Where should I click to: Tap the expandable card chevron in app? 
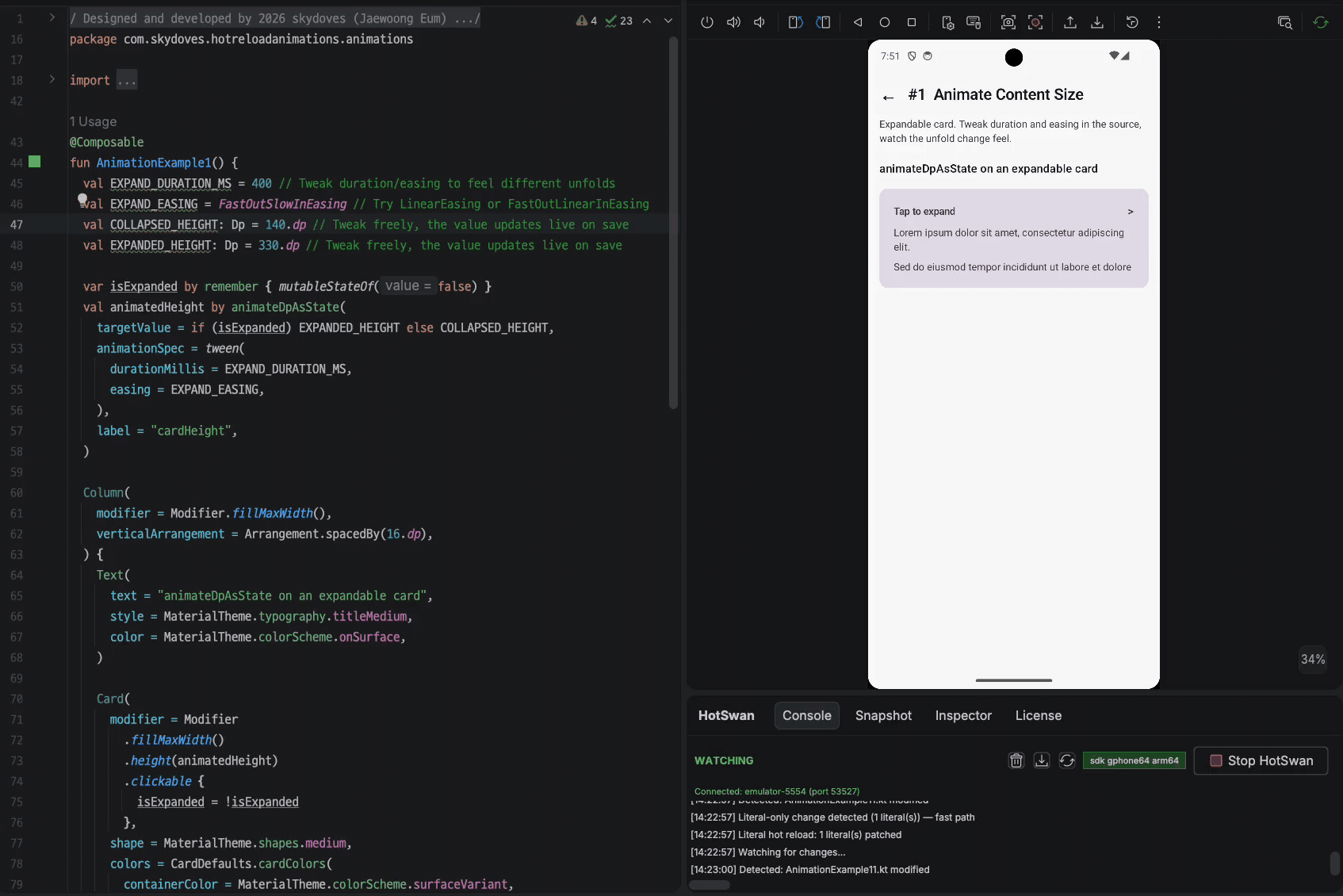tap(1131, 212)
